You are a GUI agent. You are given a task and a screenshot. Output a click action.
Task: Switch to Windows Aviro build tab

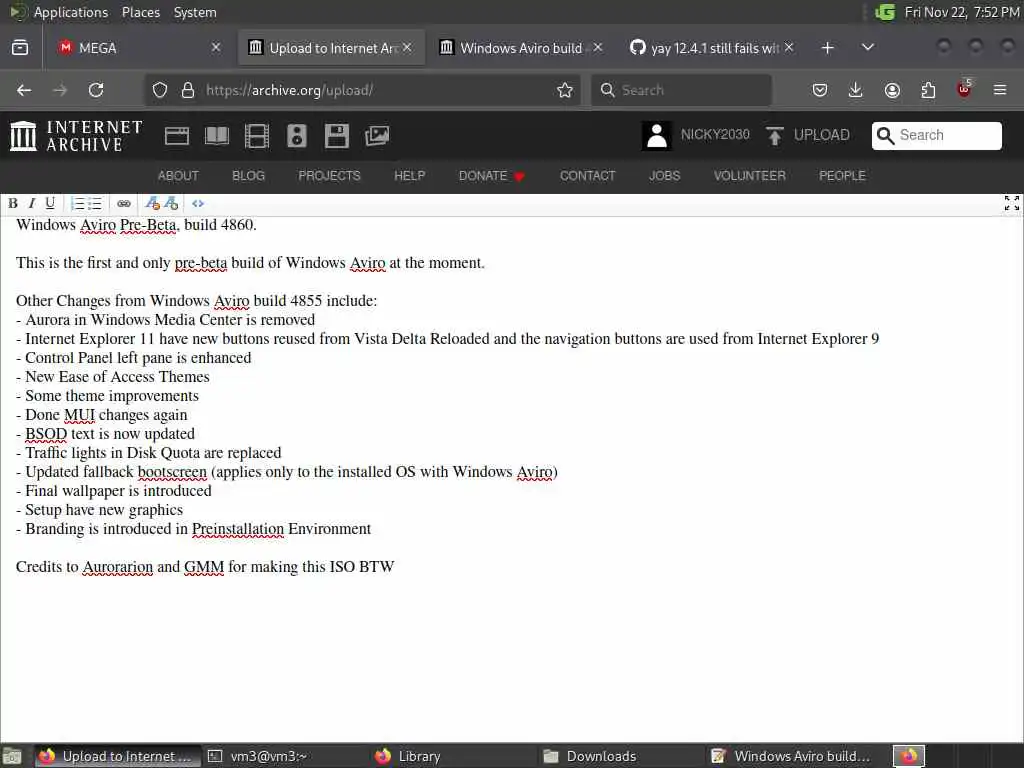[x=520, y=48]
